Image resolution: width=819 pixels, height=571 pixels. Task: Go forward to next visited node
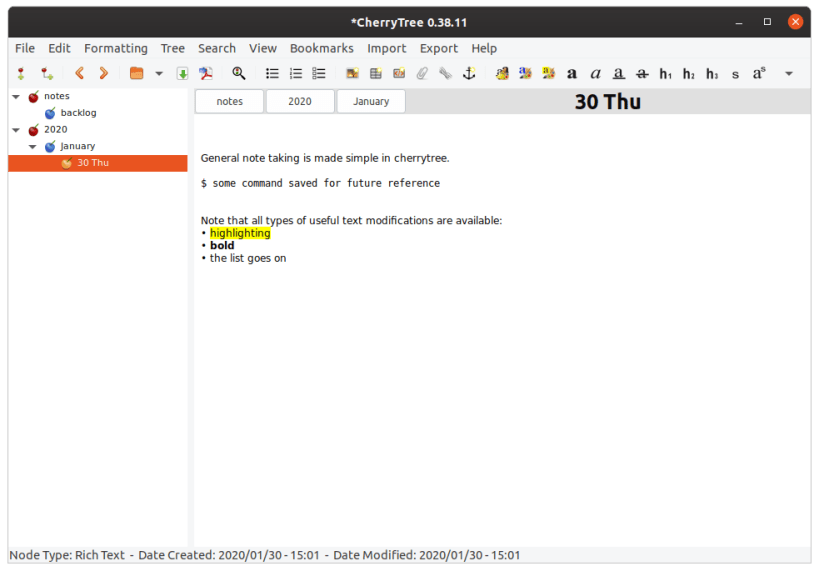pyautogui.click(x=103, y=73)
